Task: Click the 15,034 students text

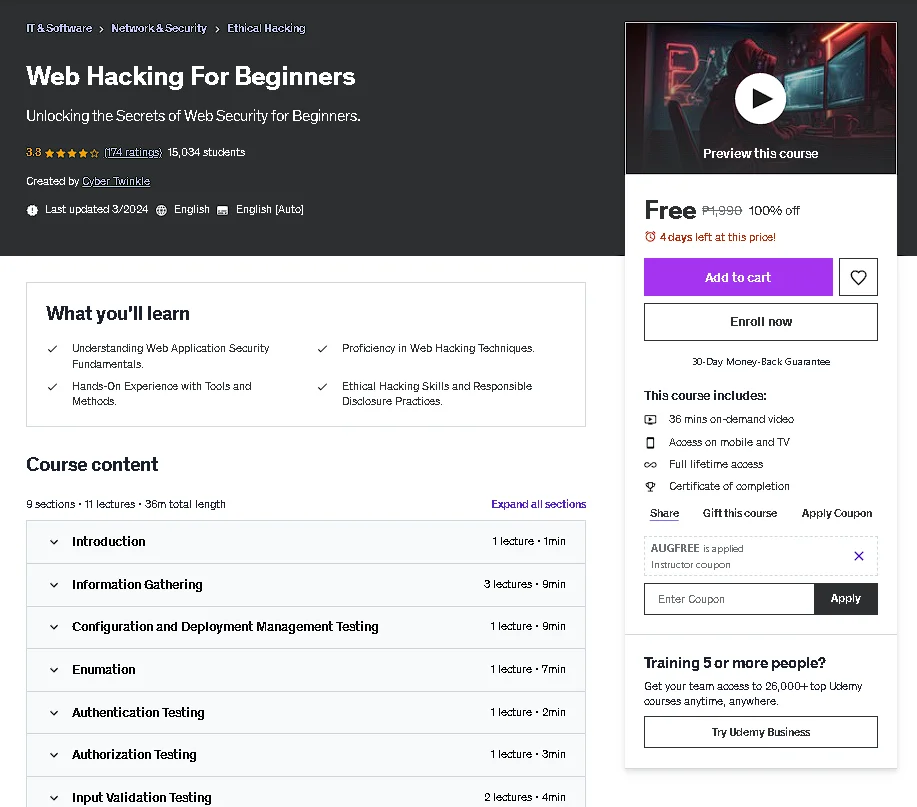Action: pyautogui.click(x=206, y=152)
